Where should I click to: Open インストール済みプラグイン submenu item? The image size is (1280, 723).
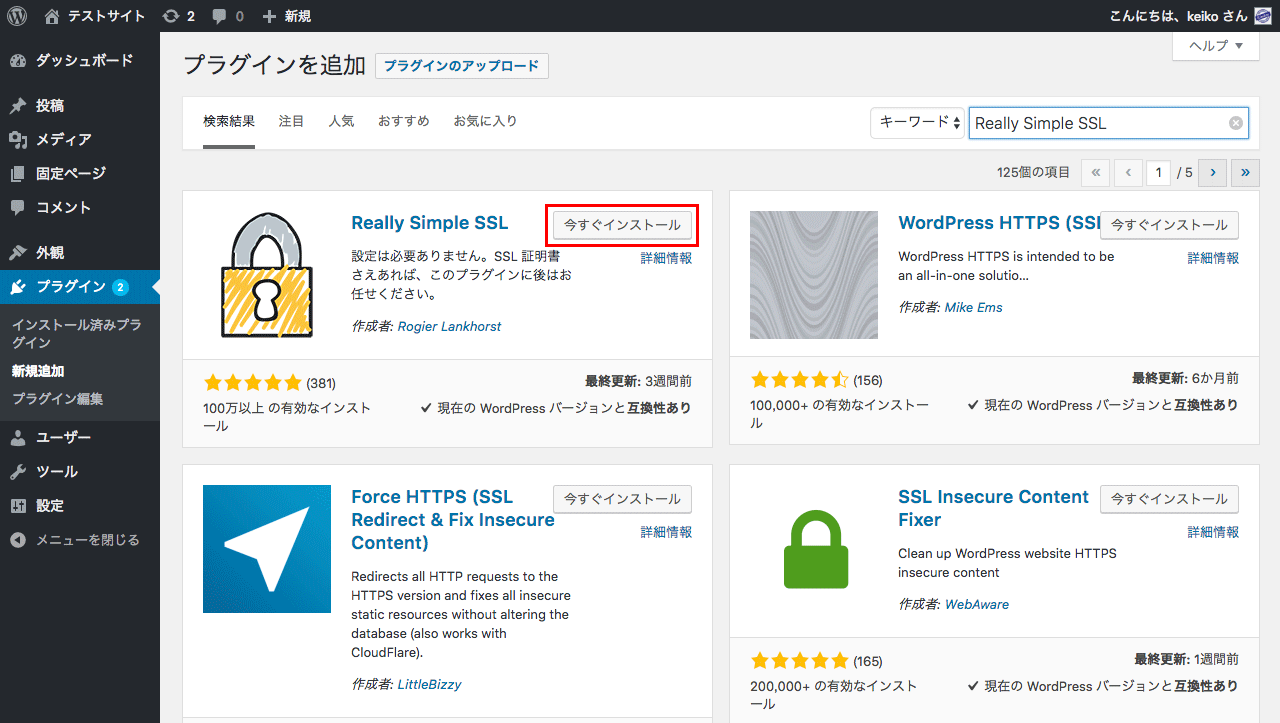[x=76, y=334]
